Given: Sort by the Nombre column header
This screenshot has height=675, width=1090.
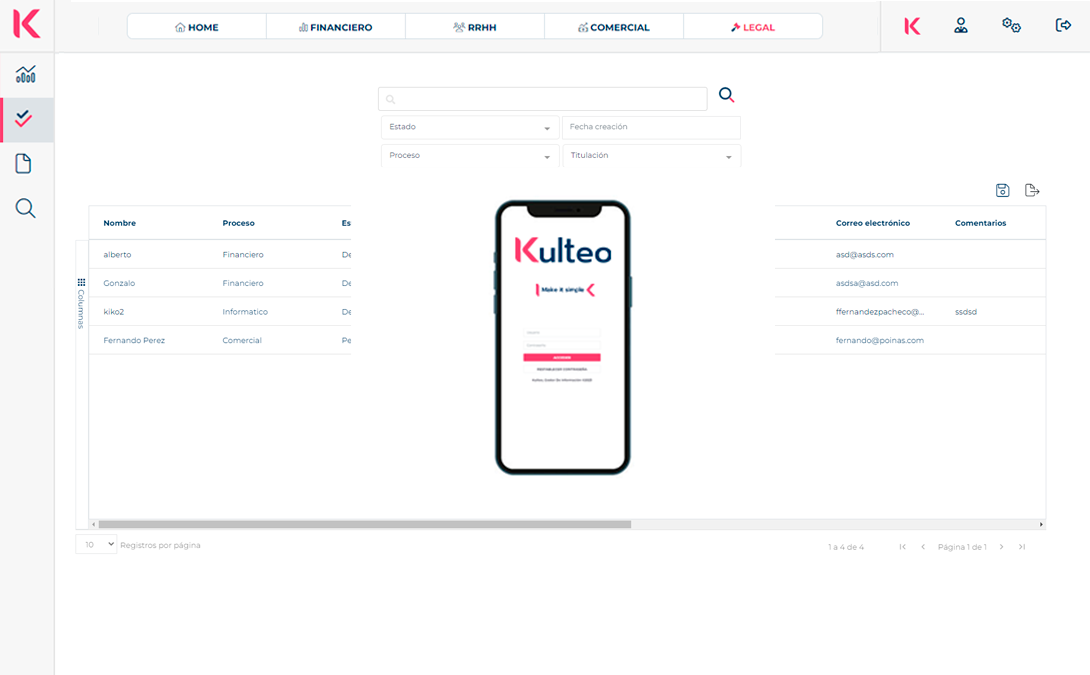Looking at the screenshot, I should [x=120, y=223].
